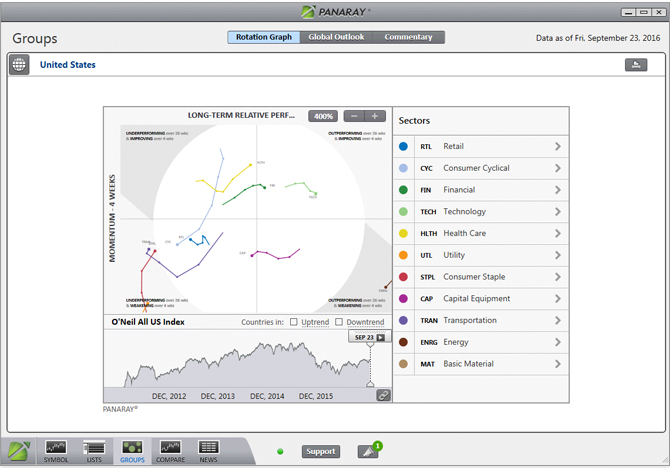Screen dimensions: 670x468
Task: Click the DEC, 2013 label on index chart
Action: click(218, 396)
